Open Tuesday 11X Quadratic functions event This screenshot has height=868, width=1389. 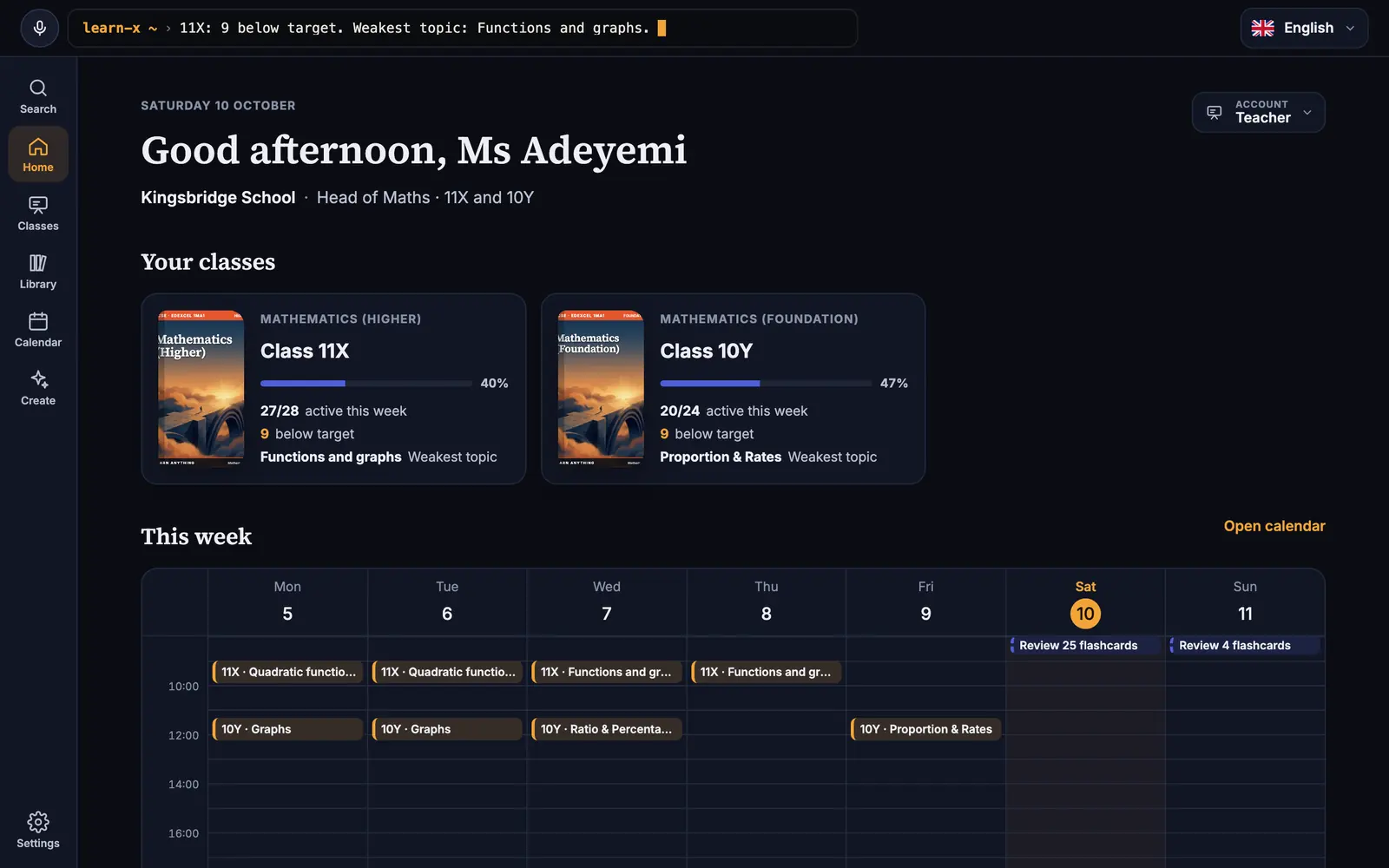point(447,672)
